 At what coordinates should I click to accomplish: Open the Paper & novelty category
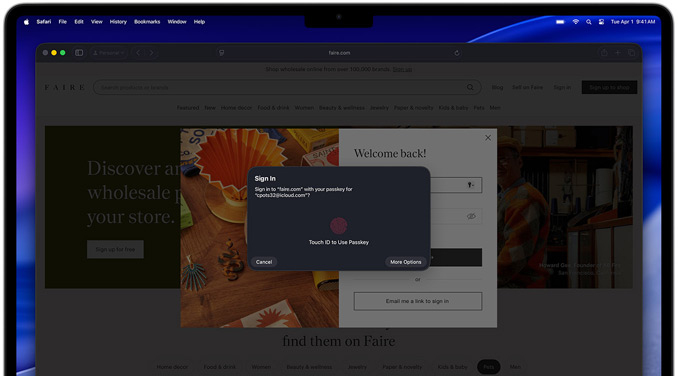point(413,108)
